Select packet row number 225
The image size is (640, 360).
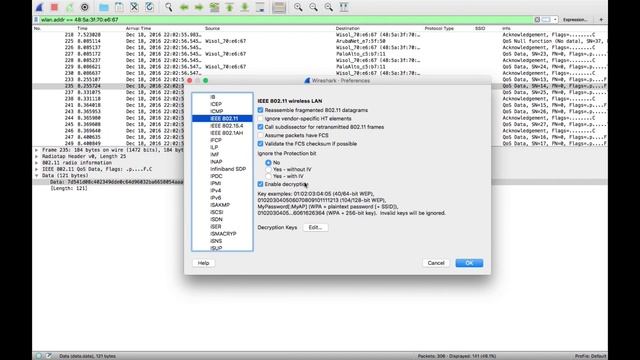coord(320,41)
